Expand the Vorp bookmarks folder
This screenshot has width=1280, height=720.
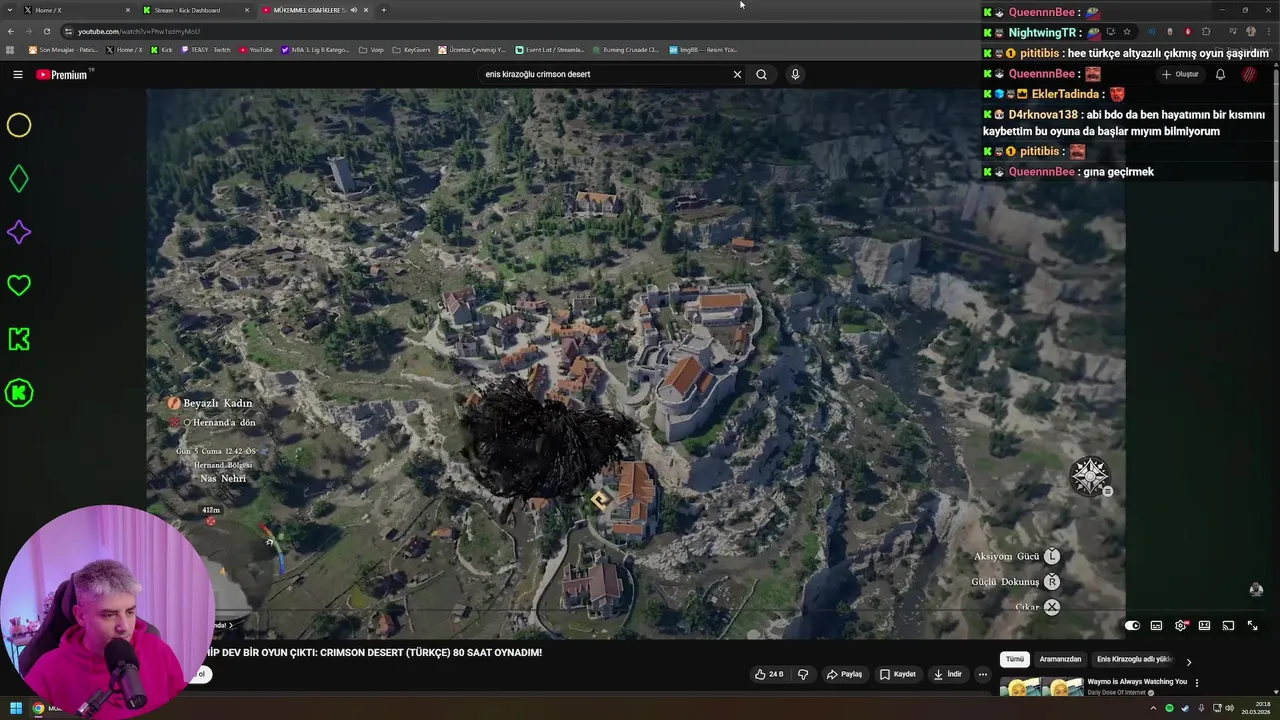click(x=372, y=49)
